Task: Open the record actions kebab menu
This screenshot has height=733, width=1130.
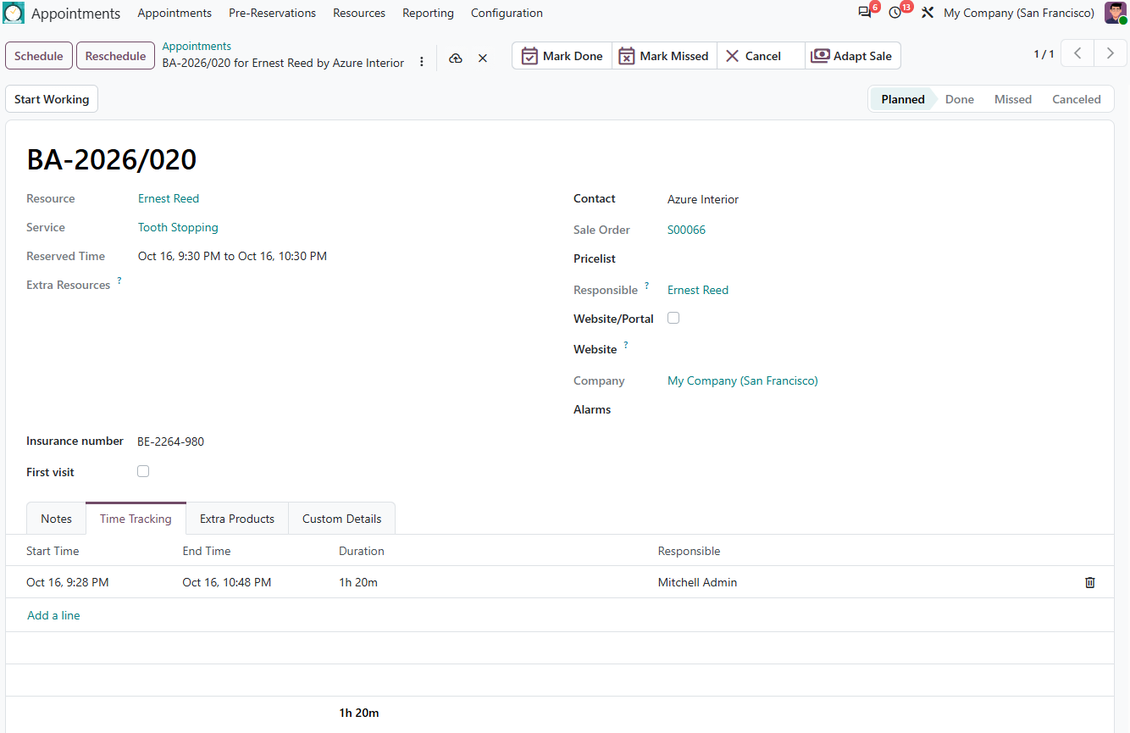Action: (422, 62)
